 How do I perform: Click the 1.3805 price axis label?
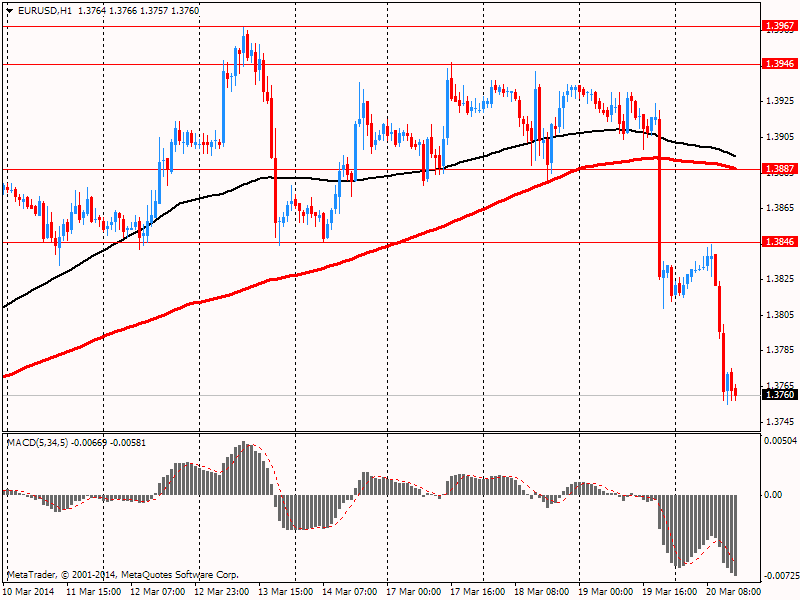(780, 315)
